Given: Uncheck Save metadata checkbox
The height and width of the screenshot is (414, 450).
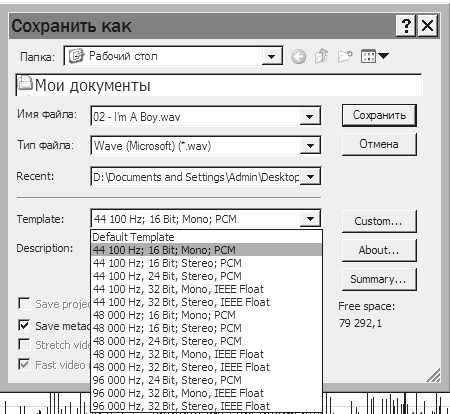Looking at the screenshot, I should 24,326.
